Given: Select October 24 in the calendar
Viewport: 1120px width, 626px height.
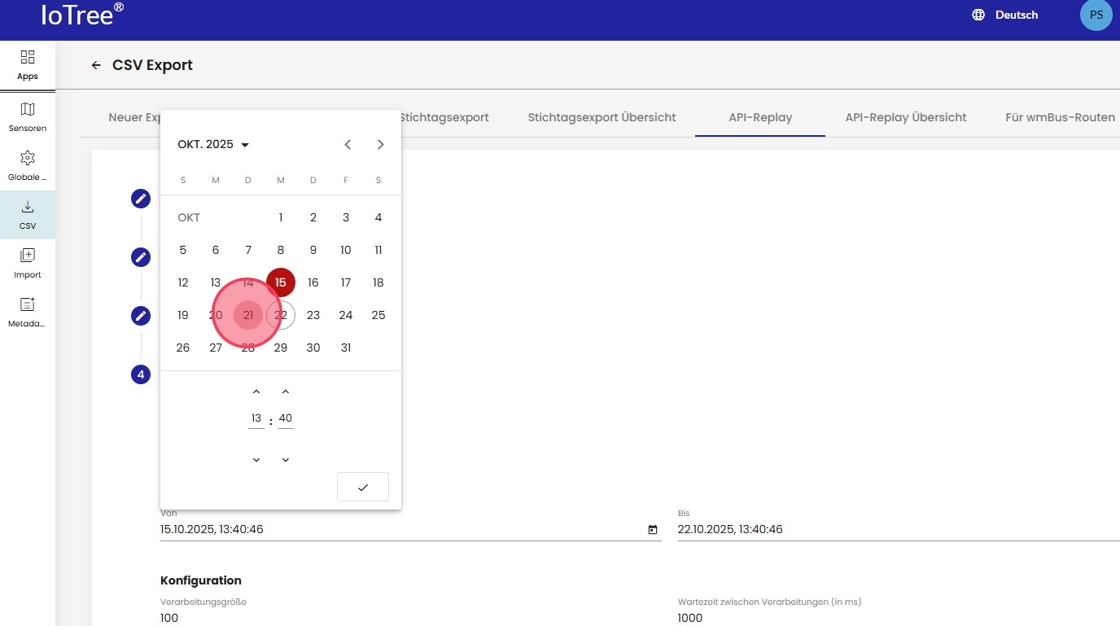Looking at the screenshot, I should pyautogui.click(x=345, y=315).
